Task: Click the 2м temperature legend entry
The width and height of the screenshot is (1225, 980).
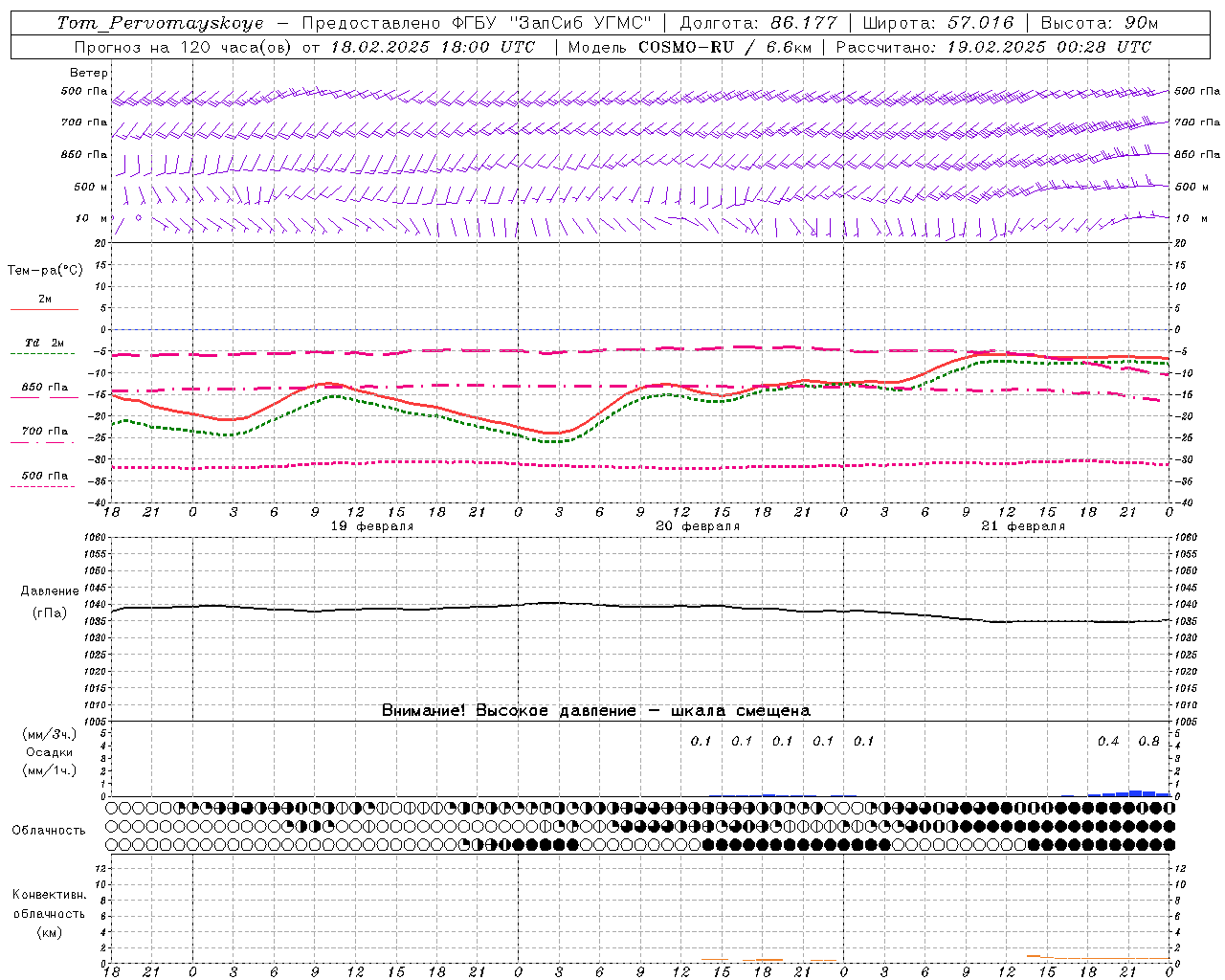Action: tap(45, 300)
